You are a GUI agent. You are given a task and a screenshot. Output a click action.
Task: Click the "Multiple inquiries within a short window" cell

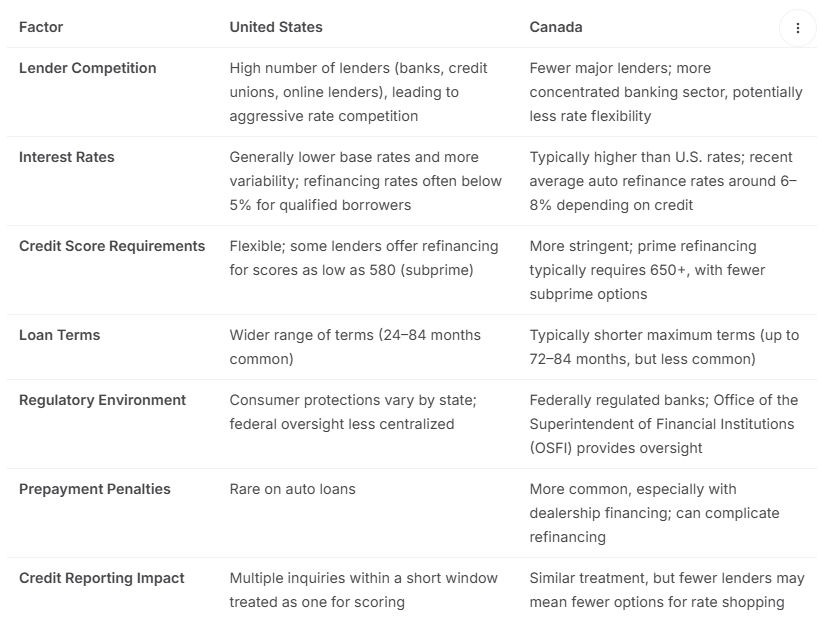click(361, 590)
